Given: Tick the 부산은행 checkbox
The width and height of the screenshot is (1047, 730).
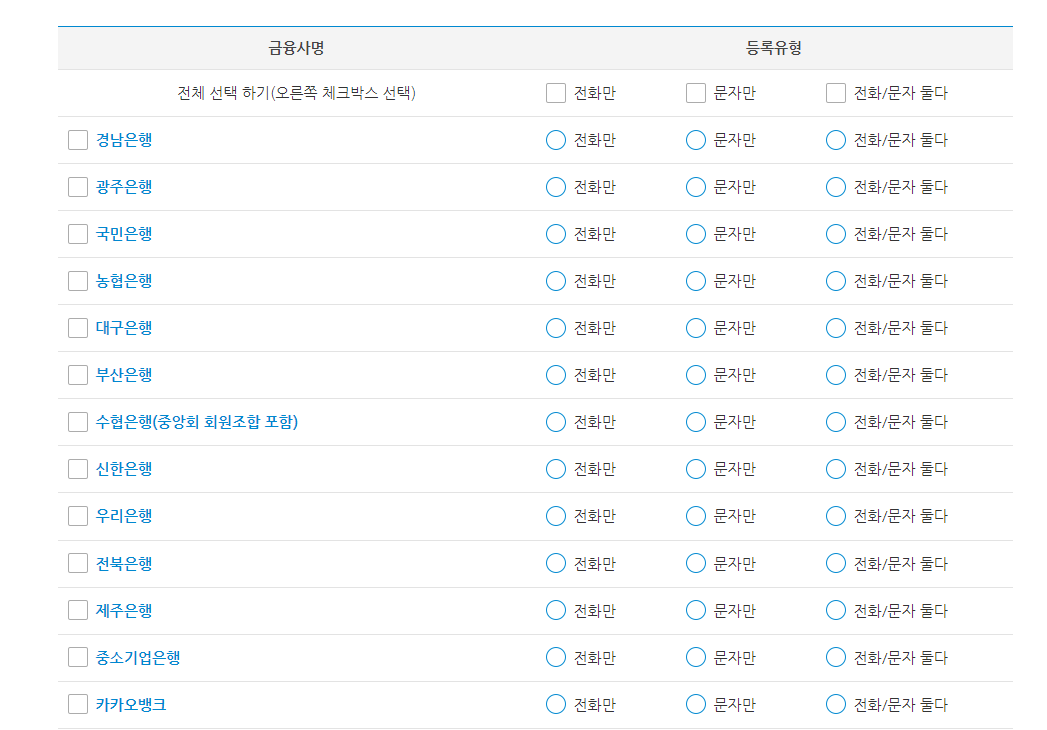Looking at the screenshot, I should click(x=78, y=375).
